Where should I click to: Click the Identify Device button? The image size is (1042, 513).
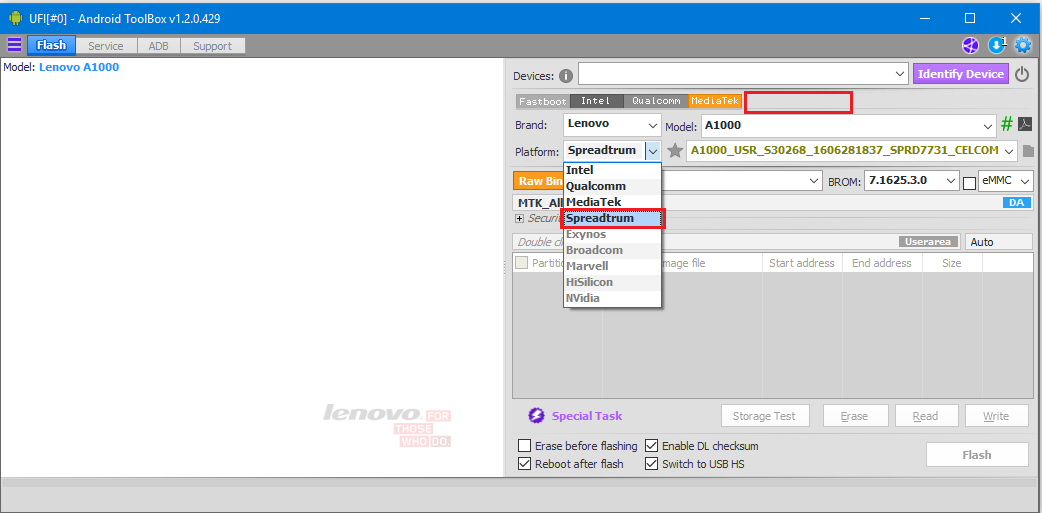point(961,74)
